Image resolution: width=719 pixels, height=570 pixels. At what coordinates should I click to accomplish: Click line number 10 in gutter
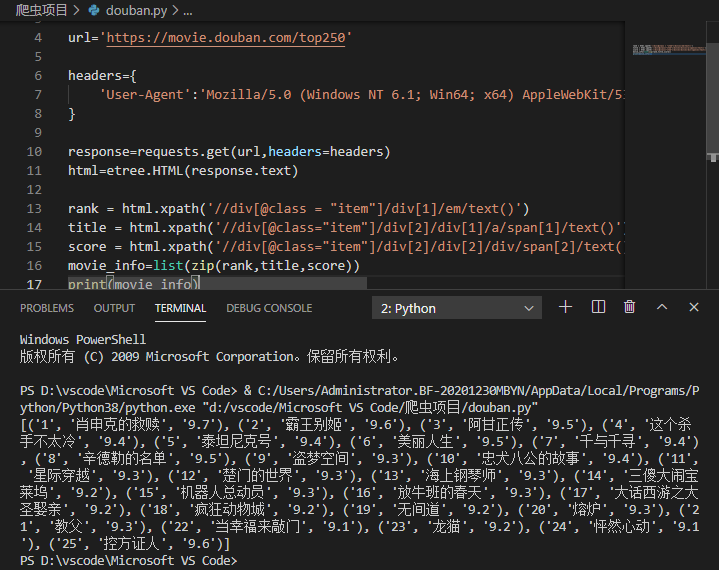click(x=34, y=151)
